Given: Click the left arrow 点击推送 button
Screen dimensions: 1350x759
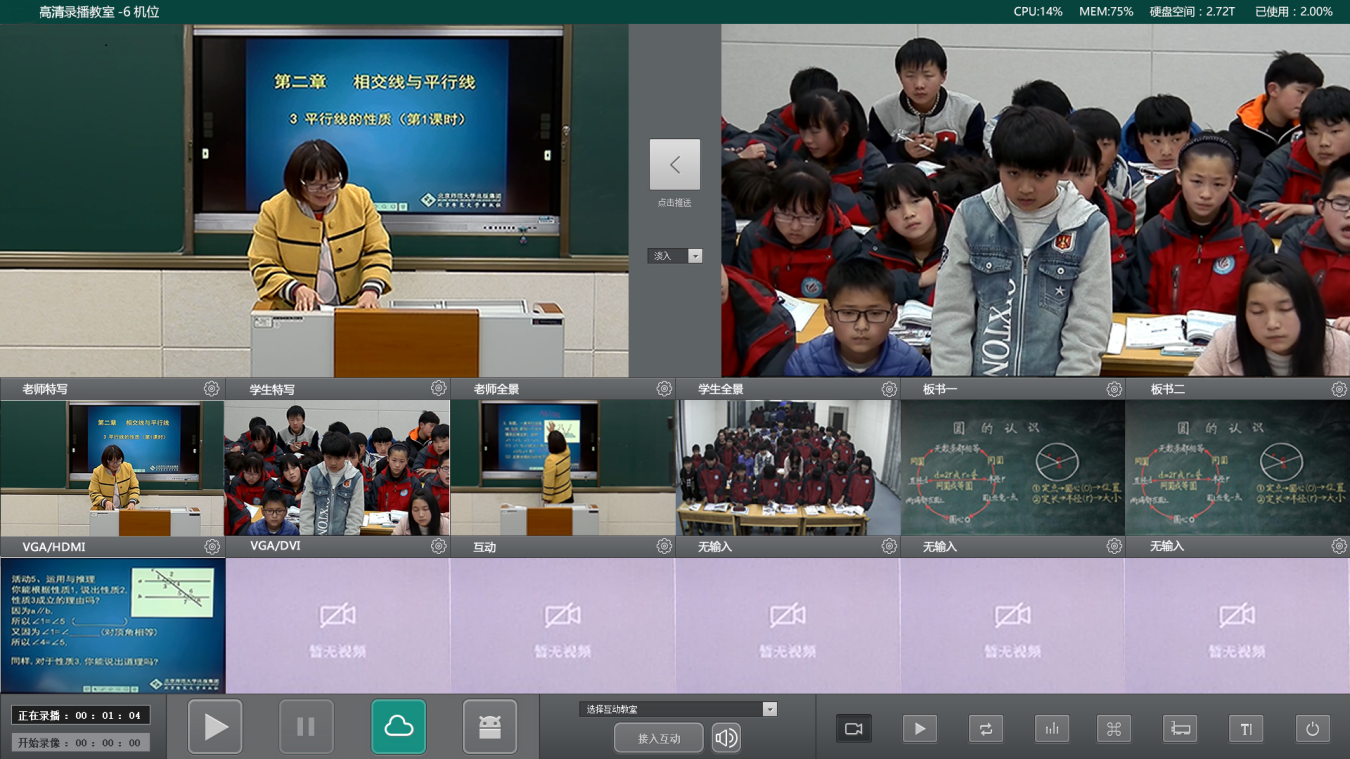Looking at the screenshot, I should pos(675,165).
